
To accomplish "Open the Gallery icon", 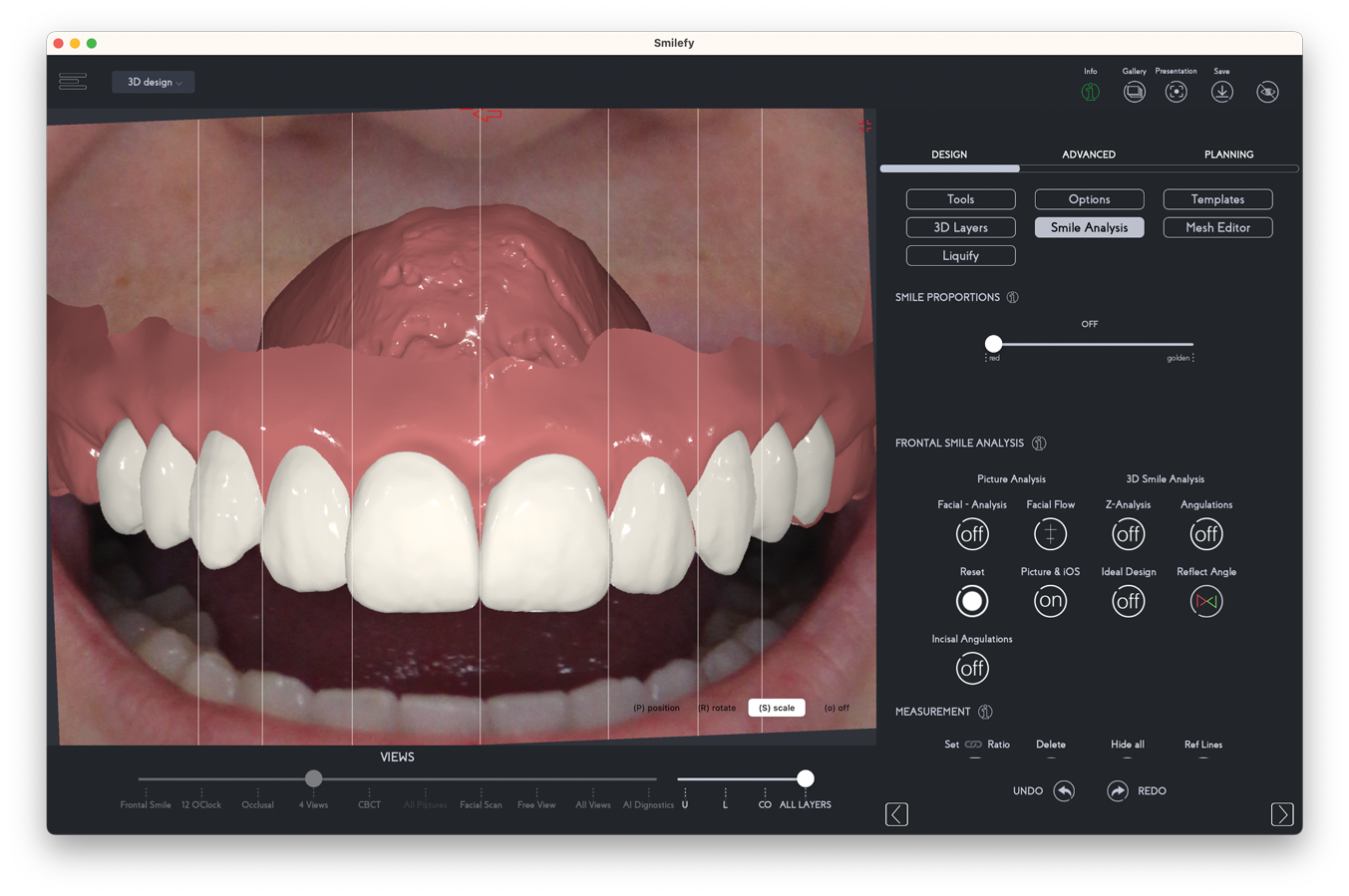I will [1134, 92].
